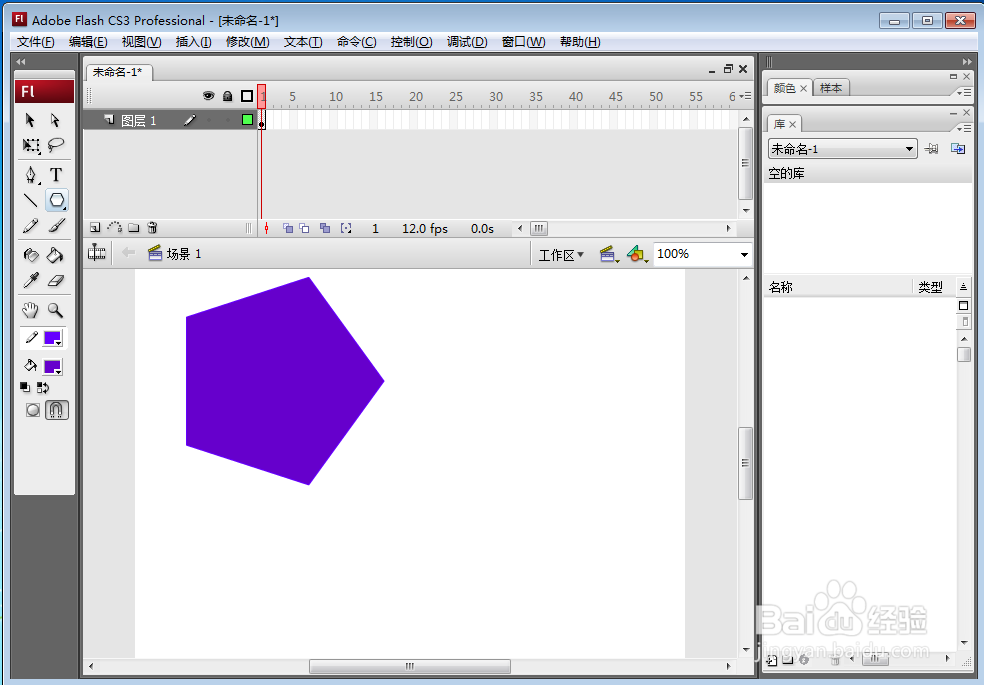This screenshot has height=685, width=984.
Task: Open the Edit Symbols dropdown
Action: coord(637,254)
